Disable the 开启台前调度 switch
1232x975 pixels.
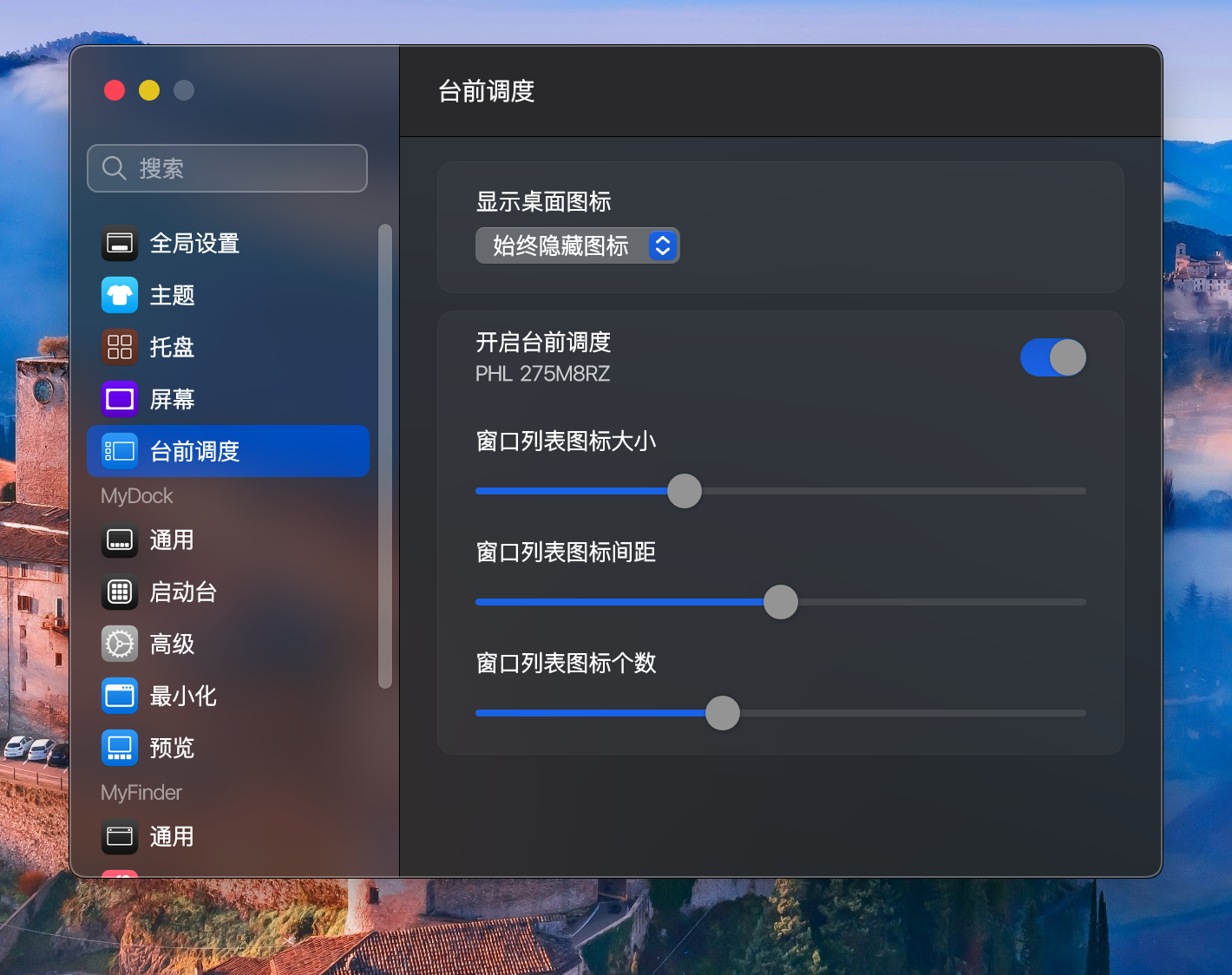(x=1052, y=357)
